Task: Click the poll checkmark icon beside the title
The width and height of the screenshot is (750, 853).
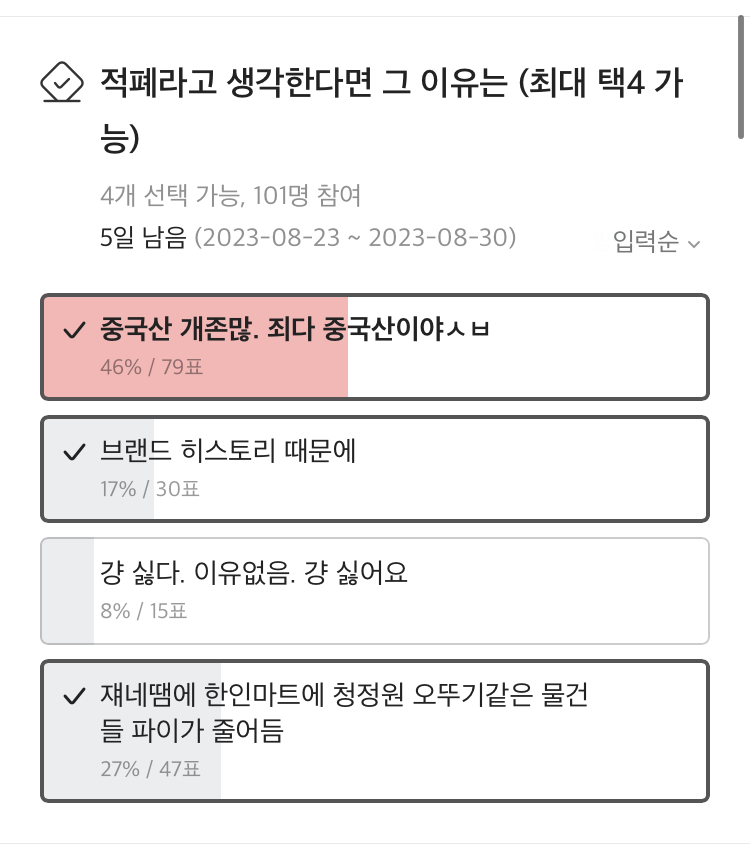Action: (61, 82)
